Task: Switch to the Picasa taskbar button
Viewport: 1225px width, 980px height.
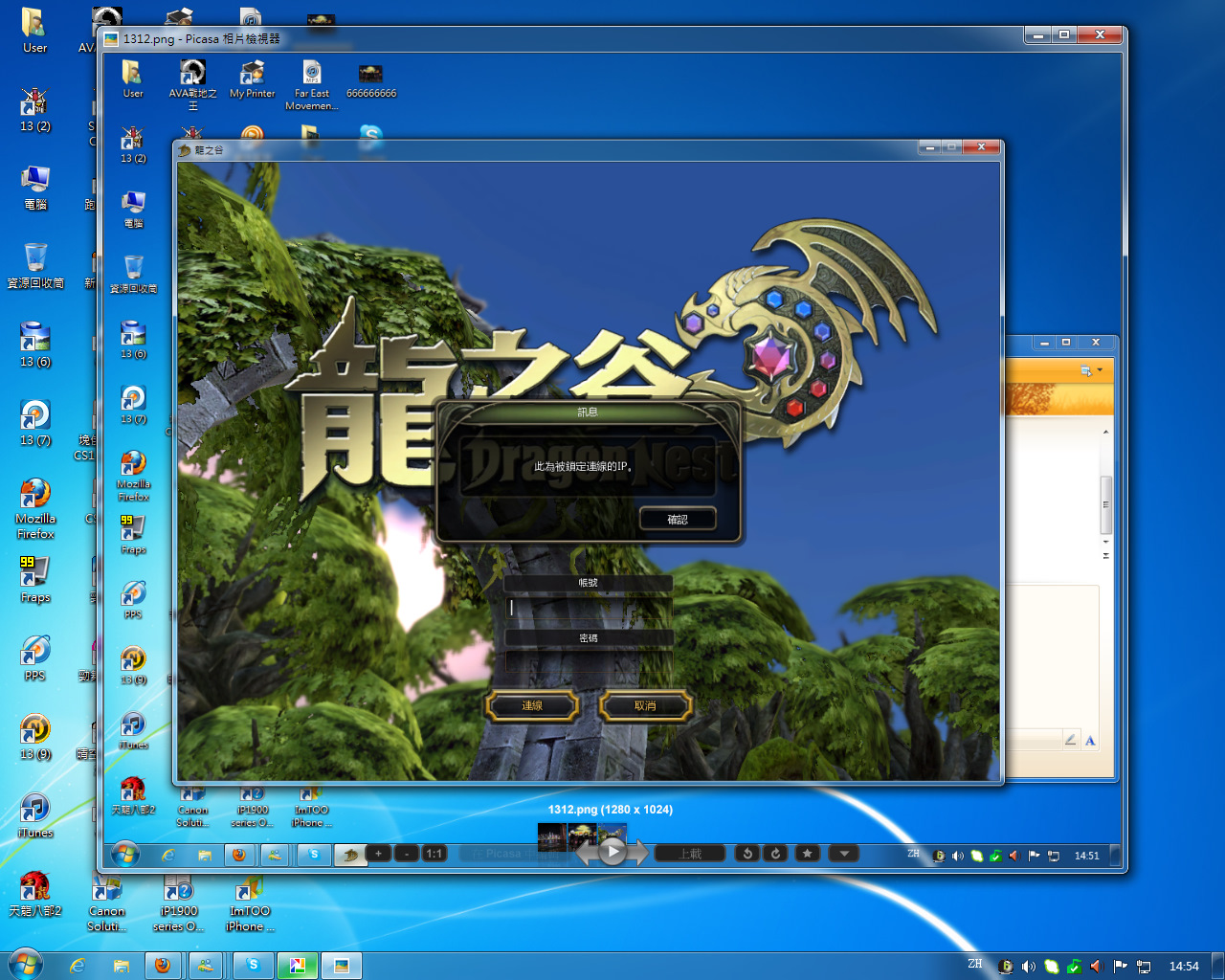Action: pos(298,966)
